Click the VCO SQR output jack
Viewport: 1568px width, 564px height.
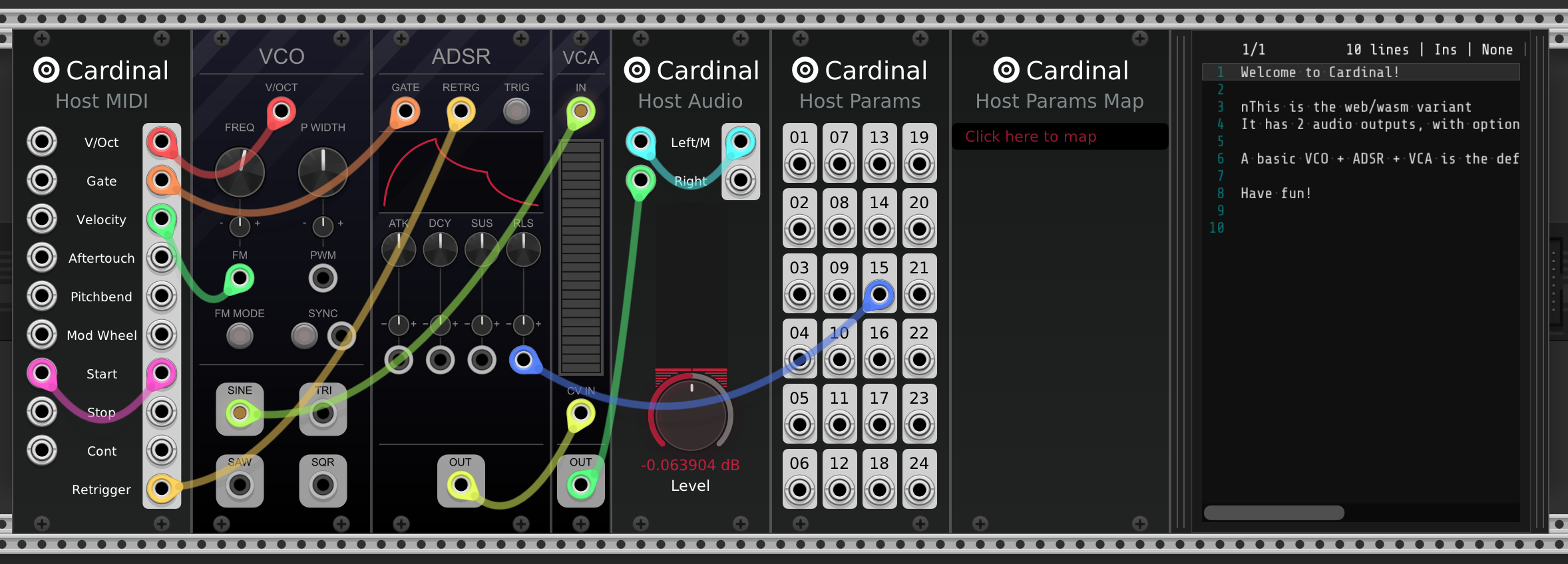323,485
